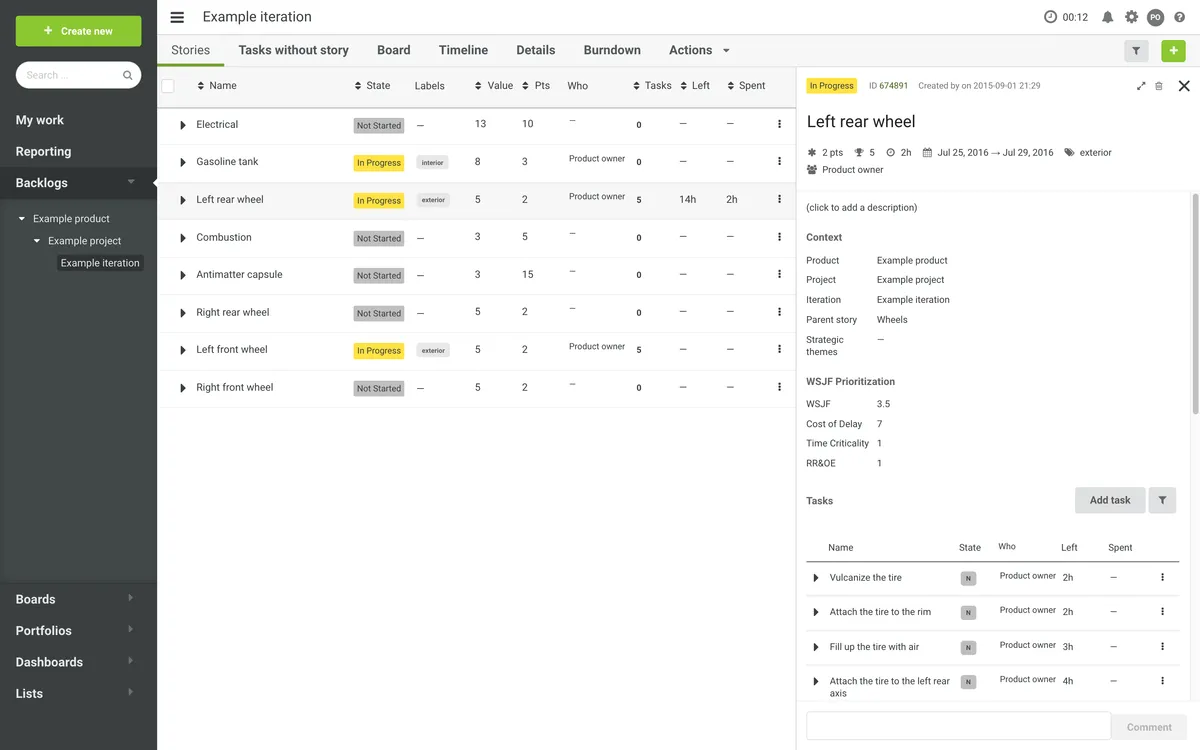Switch to the Board tab
This screenshot has width=1200, height=750.
coord(394,50)
